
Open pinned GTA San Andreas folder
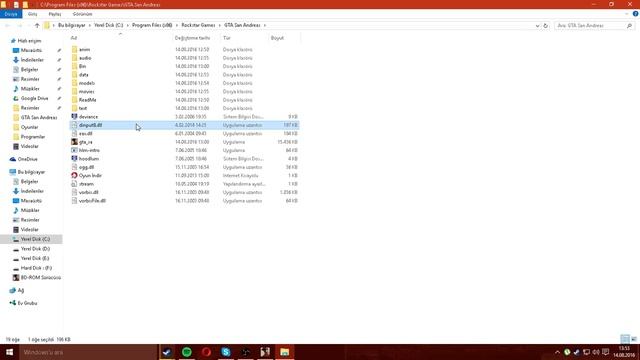tap(39, 118)
